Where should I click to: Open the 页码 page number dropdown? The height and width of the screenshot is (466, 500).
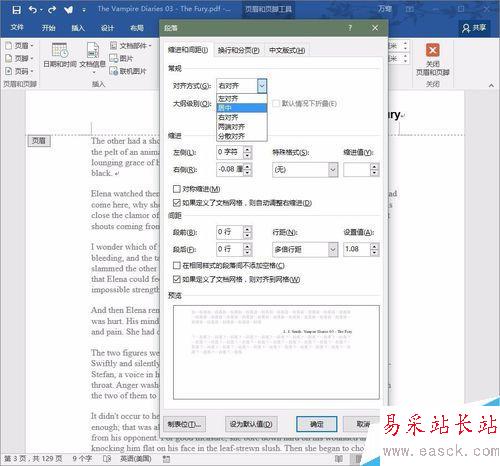pyautogui.click(x=19, y=71)
